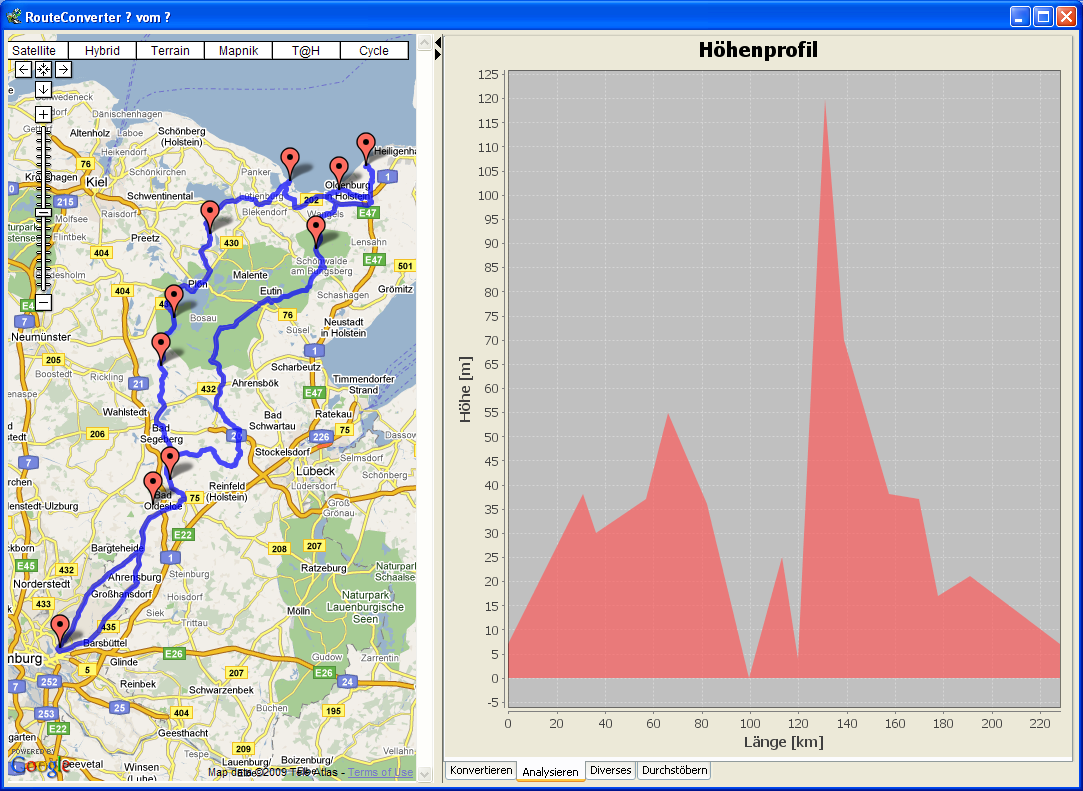The width and height of the screenshot is (1083, 791).
Task: Switch to the Durchstöbern tab
Action: 674,771
